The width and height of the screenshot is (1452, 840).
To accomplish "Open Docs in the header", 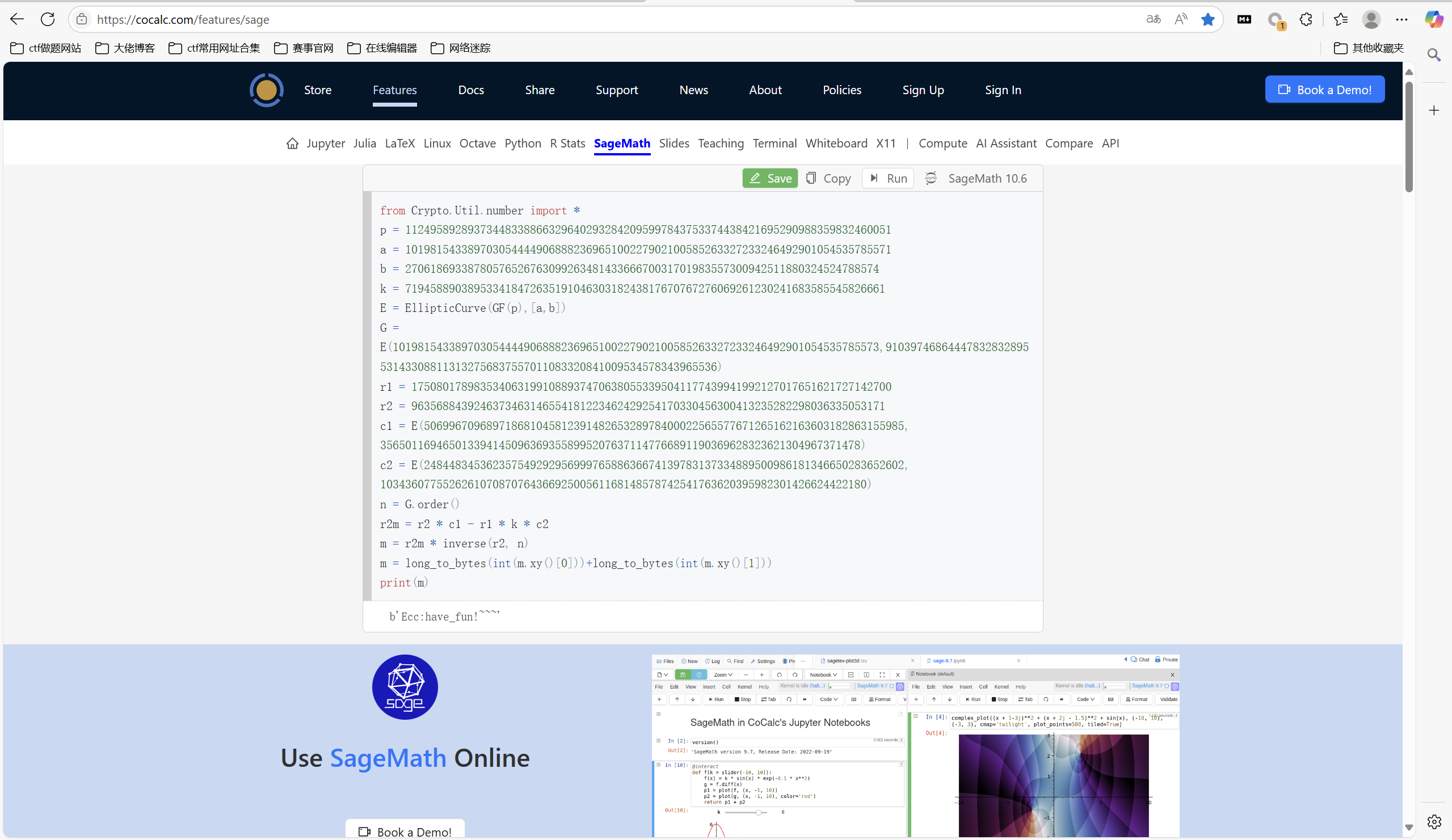I will point(471,90).
